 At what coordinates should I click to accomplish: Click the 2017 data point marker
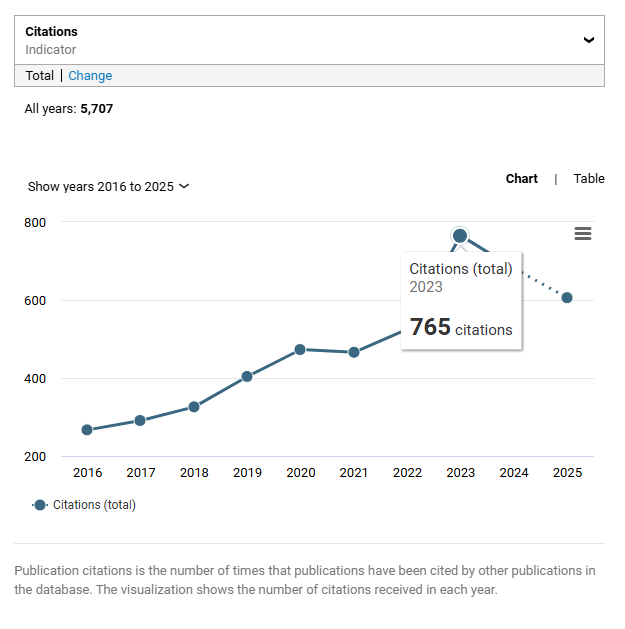[x=140, y=420]
